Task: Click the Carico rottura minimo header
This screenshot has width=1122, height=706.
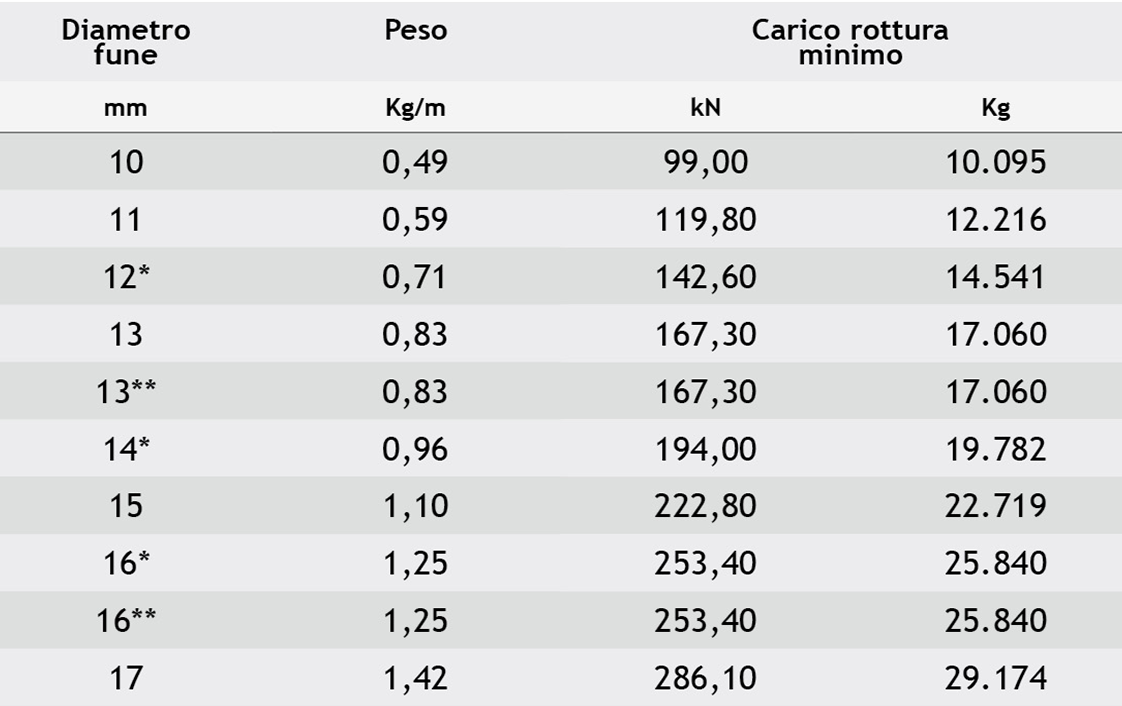Action: pyautogui.click(x=850, y=43)
